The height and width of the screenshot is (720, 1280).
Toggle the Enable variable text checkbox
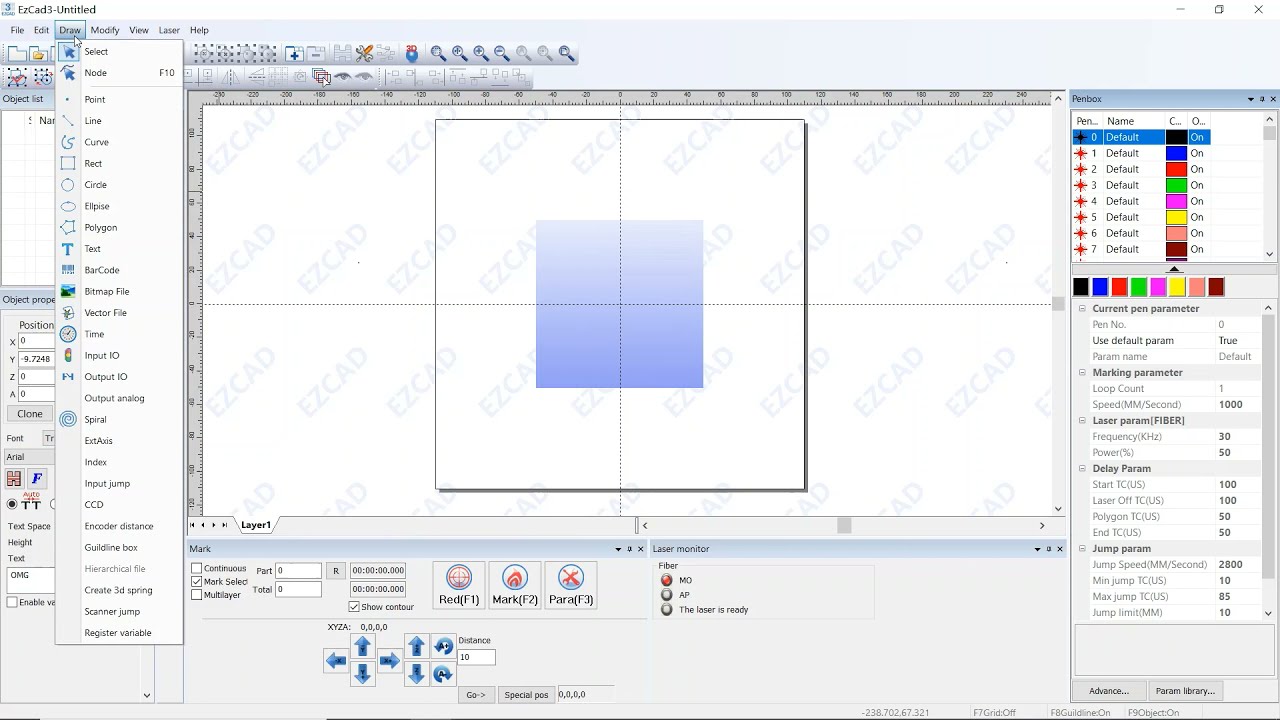12,602
